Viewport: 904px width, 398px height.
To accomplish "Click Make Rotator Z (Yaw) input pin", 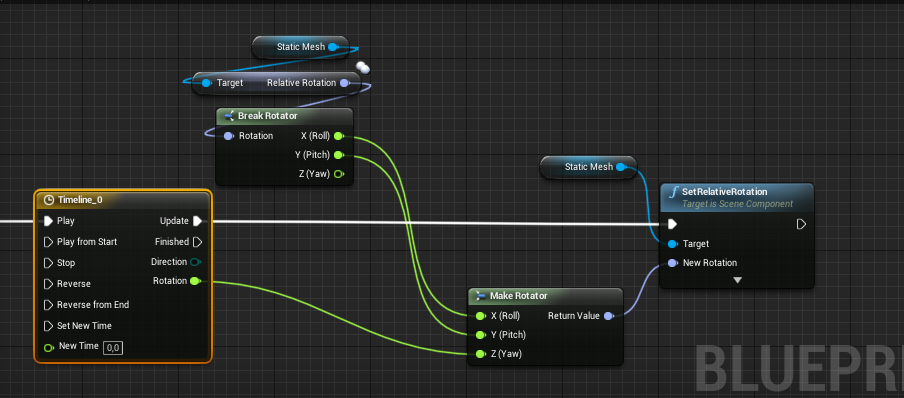I will (x=481, y=354).
